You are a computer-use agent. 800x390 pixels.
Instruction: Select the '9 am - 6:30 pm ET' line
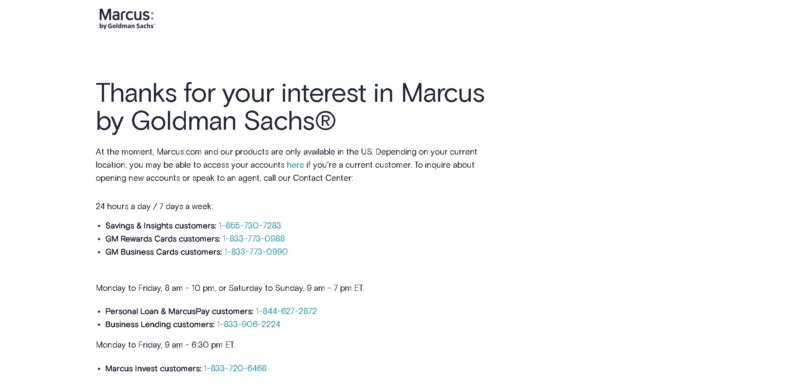pos(165,345)
